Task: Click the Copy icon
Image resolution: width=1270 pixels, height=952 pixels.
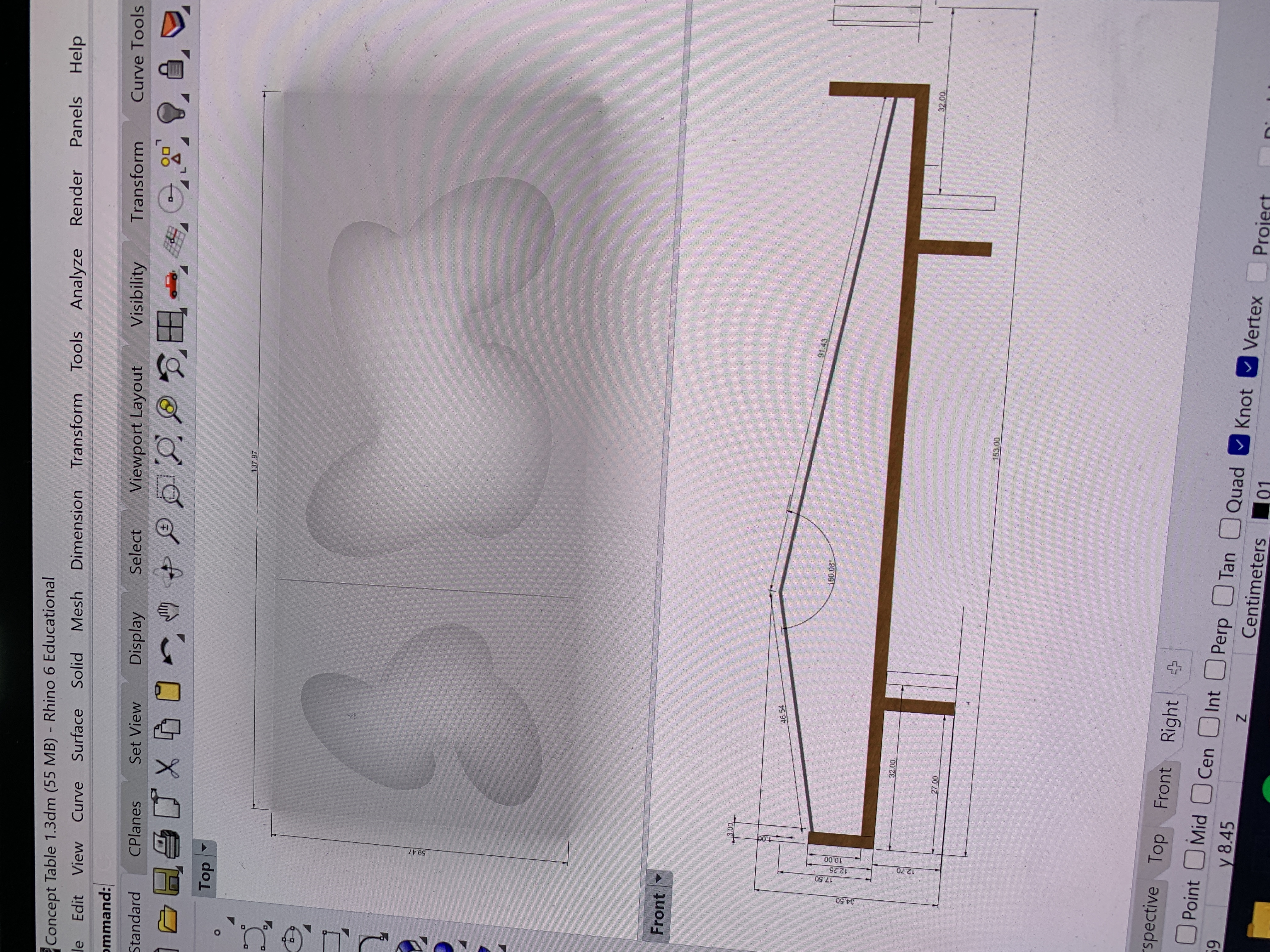Action: 168,729
